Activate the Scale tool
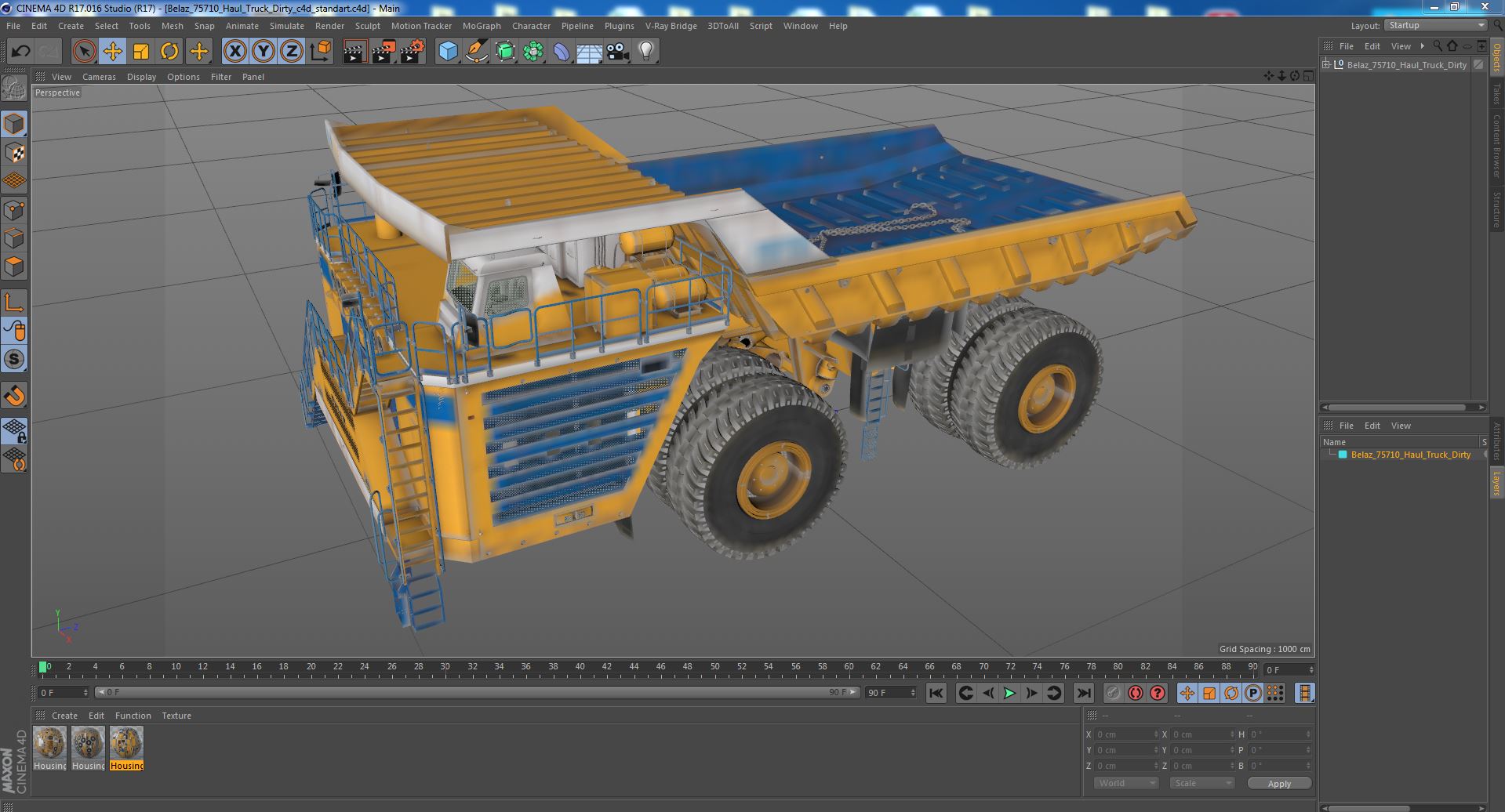The image size is (1505, 812). (141, 52)
